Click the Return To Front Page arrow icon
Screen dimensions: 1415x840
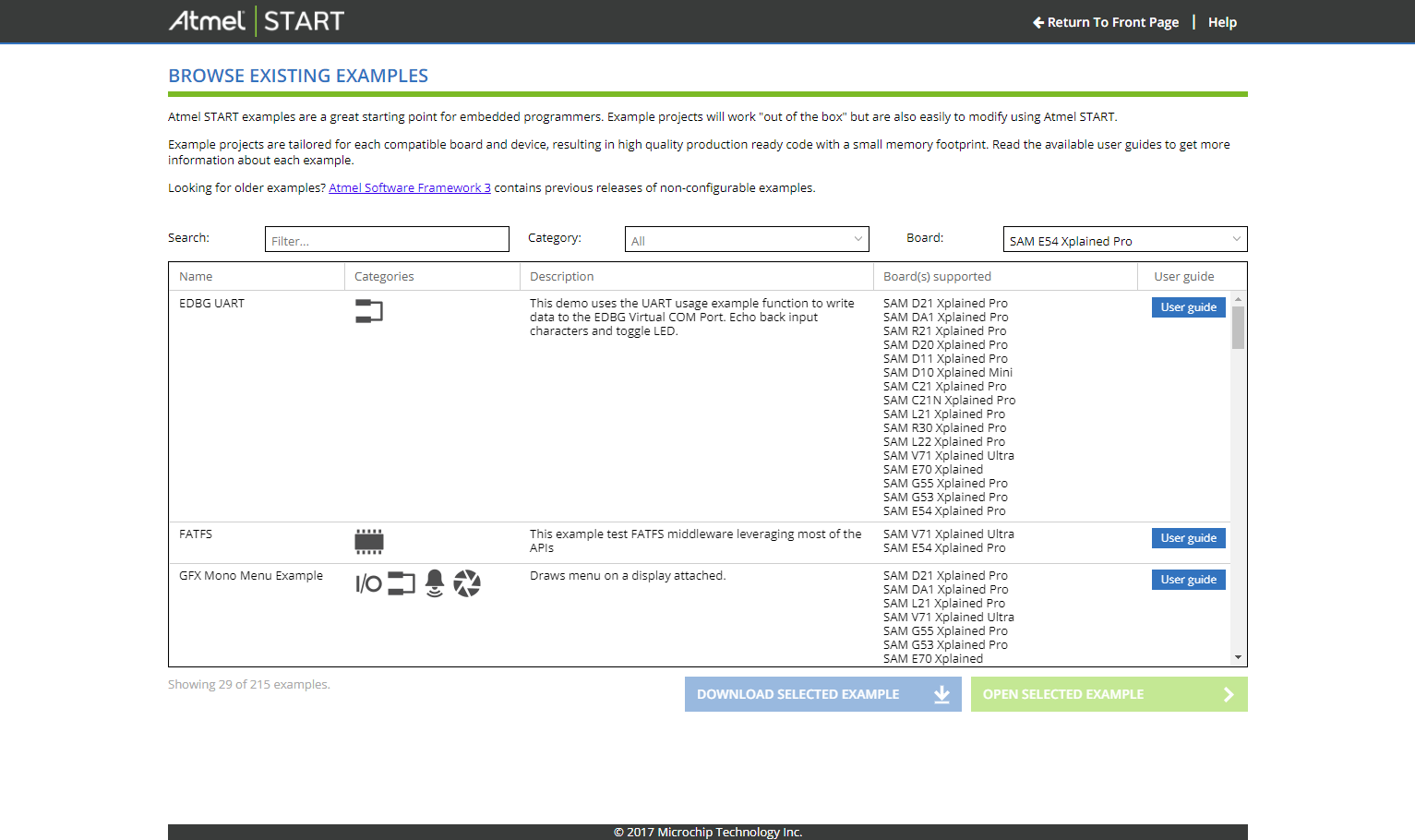coord(1038,22)
